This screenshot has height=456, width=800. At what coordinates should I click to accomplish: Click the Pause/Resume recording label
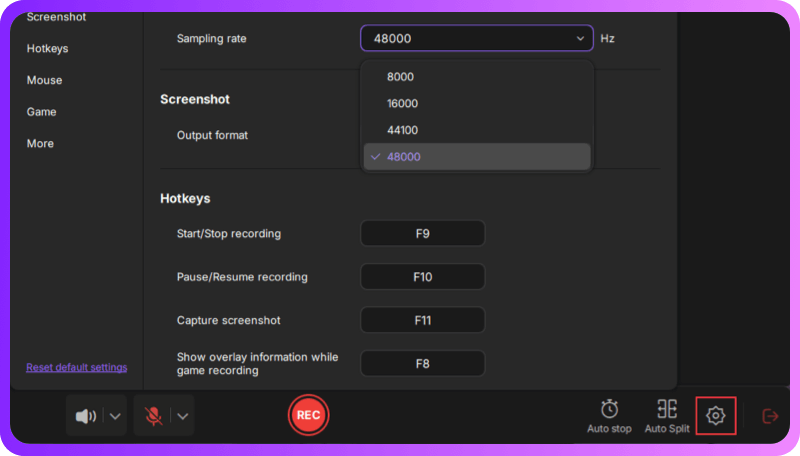coord(242,277)
